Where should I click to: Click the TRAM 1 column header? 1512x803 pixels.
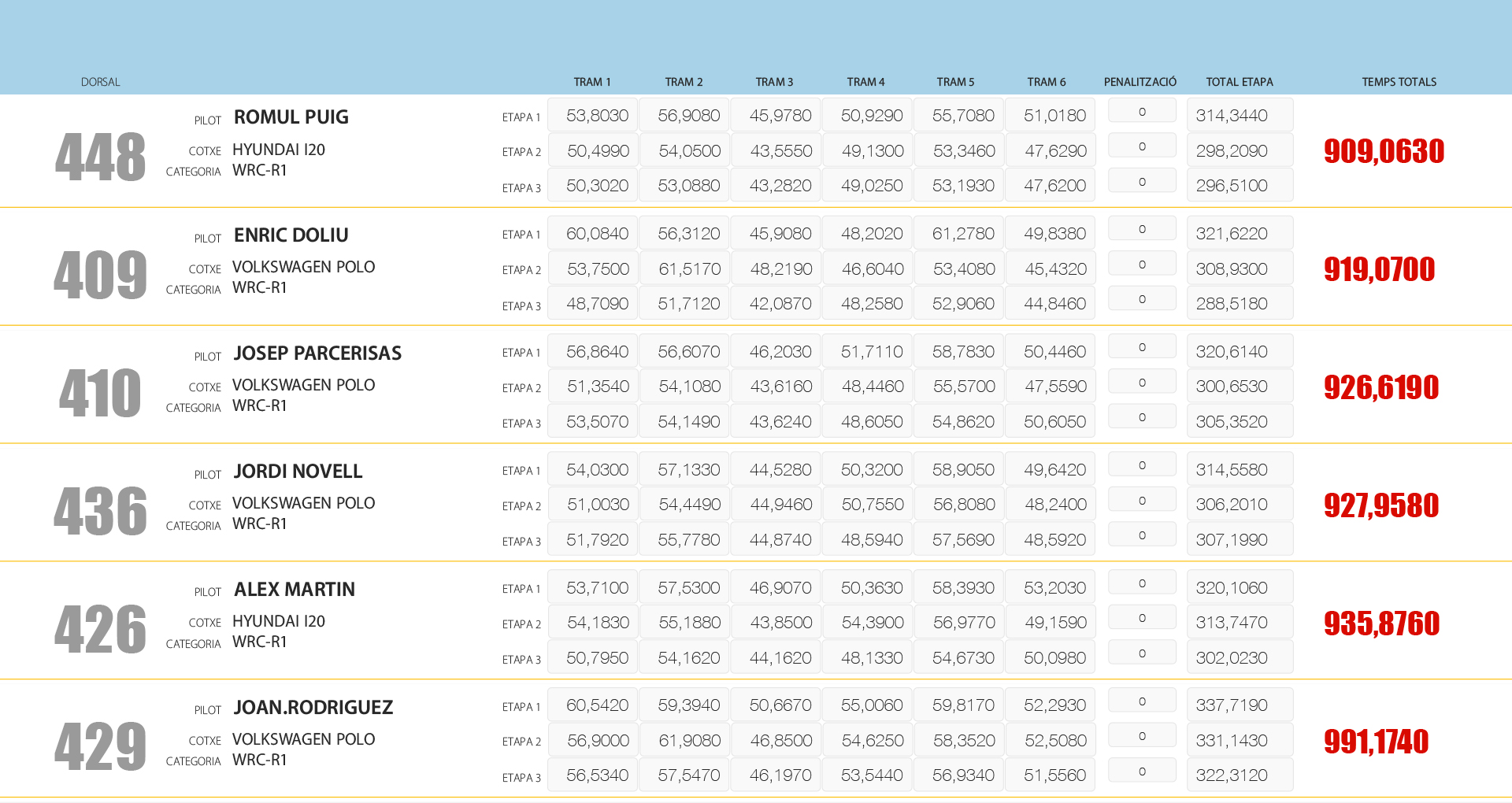click(x=591, y=82)
